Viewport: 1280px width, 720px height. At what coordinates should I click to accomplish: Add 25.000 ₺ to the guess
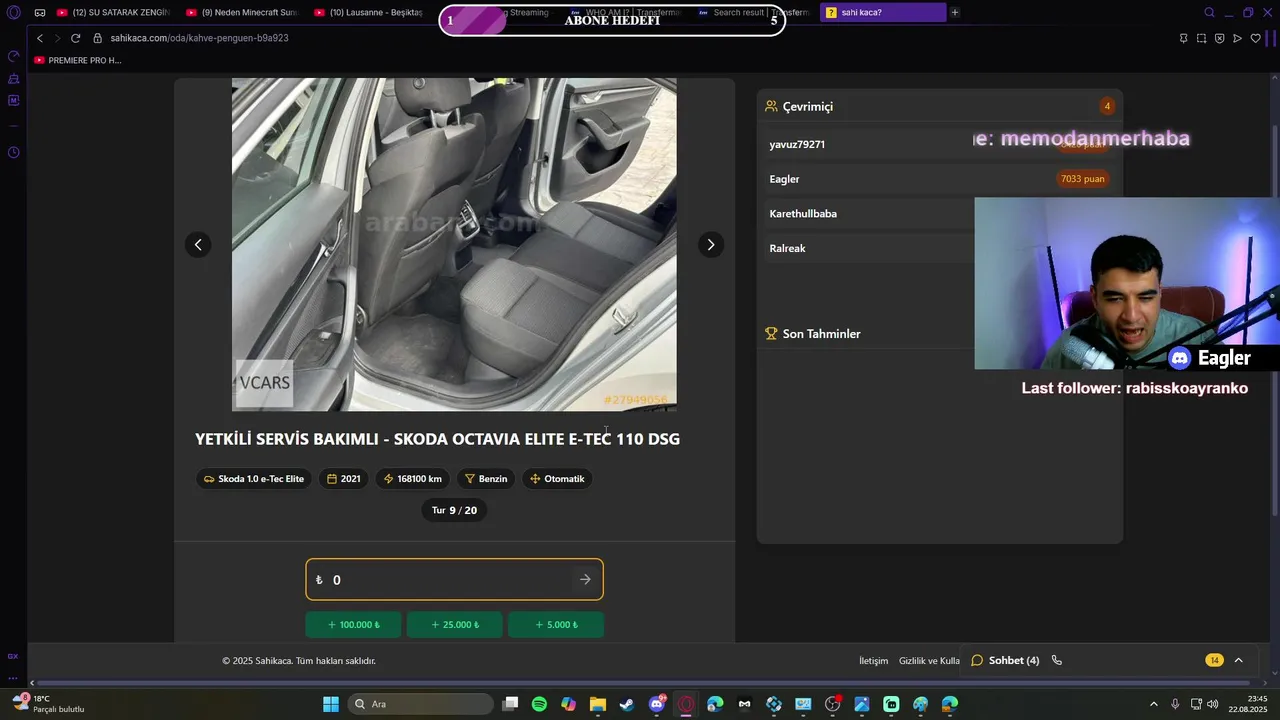point(454,625)
